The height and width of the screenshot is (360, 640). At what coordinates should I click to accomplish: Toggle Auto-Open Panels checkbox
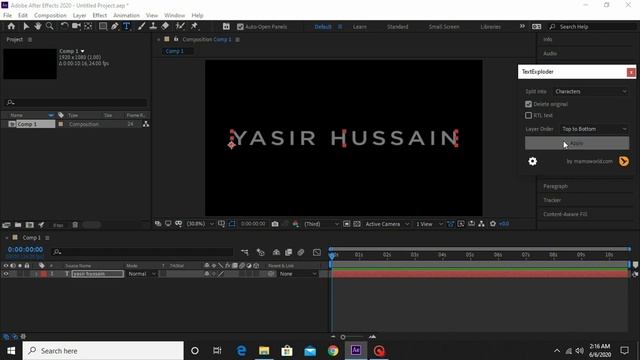click(x=240, y=27)
